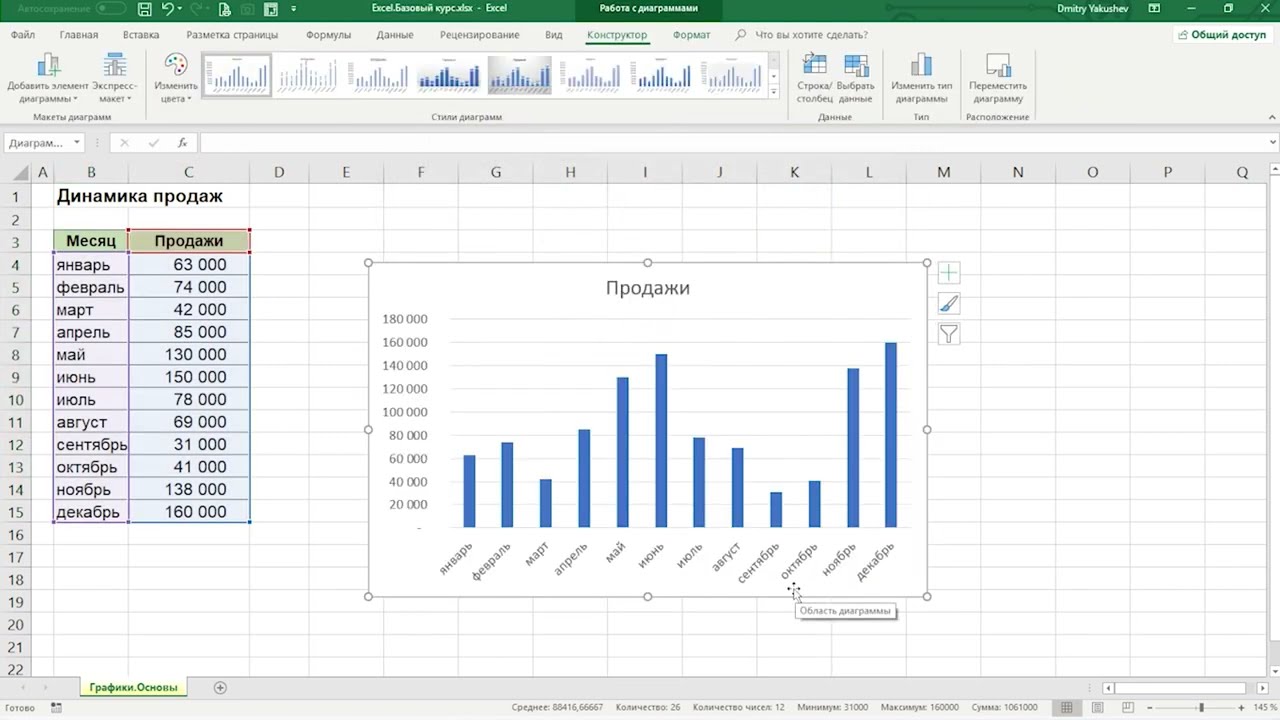Screen dimensions: 1280x720
Task: Open the Файл menu
Action: pos(23,34)
